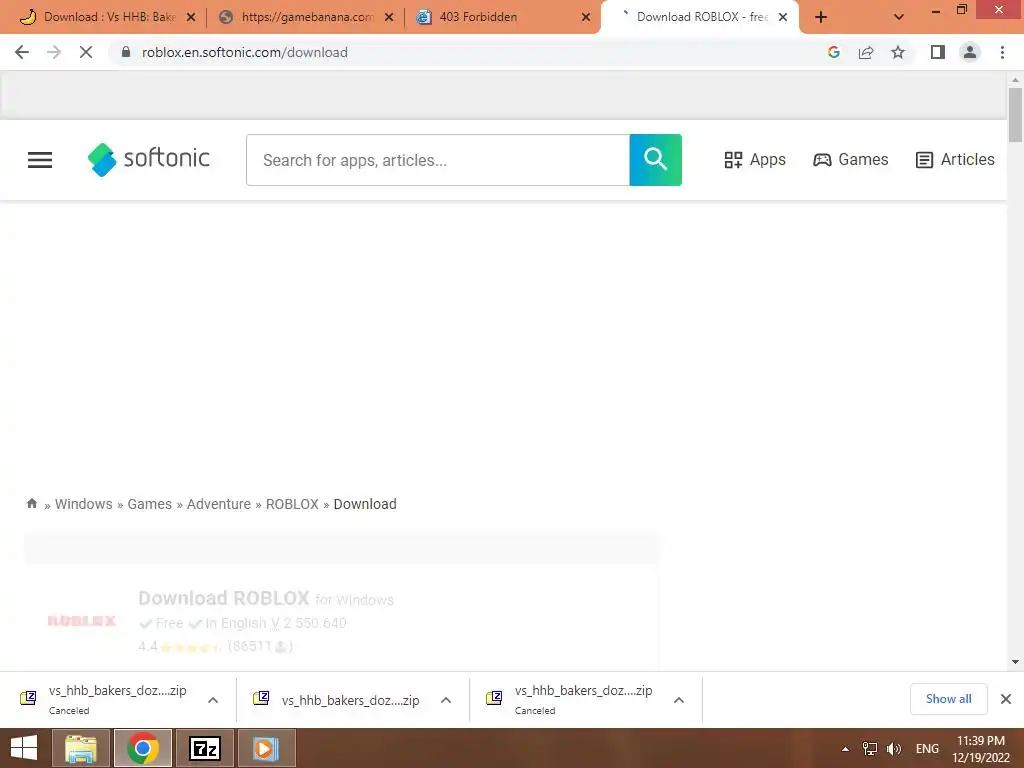Click the ENG language indicator
This screenshot has width=1024, height=768.
[x=927, y=748]
